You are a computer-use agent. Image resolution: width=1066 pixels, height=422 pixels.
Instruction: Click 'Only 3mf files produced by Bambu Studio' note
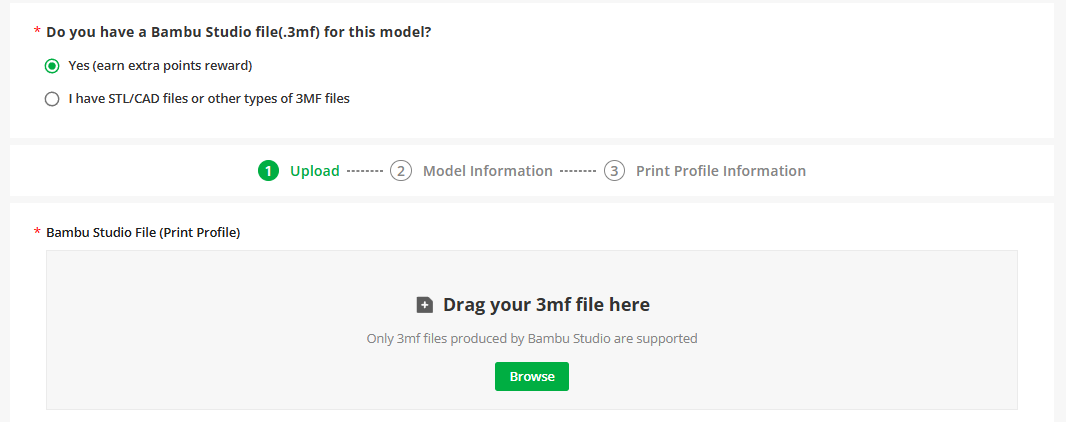click(532, 338)
